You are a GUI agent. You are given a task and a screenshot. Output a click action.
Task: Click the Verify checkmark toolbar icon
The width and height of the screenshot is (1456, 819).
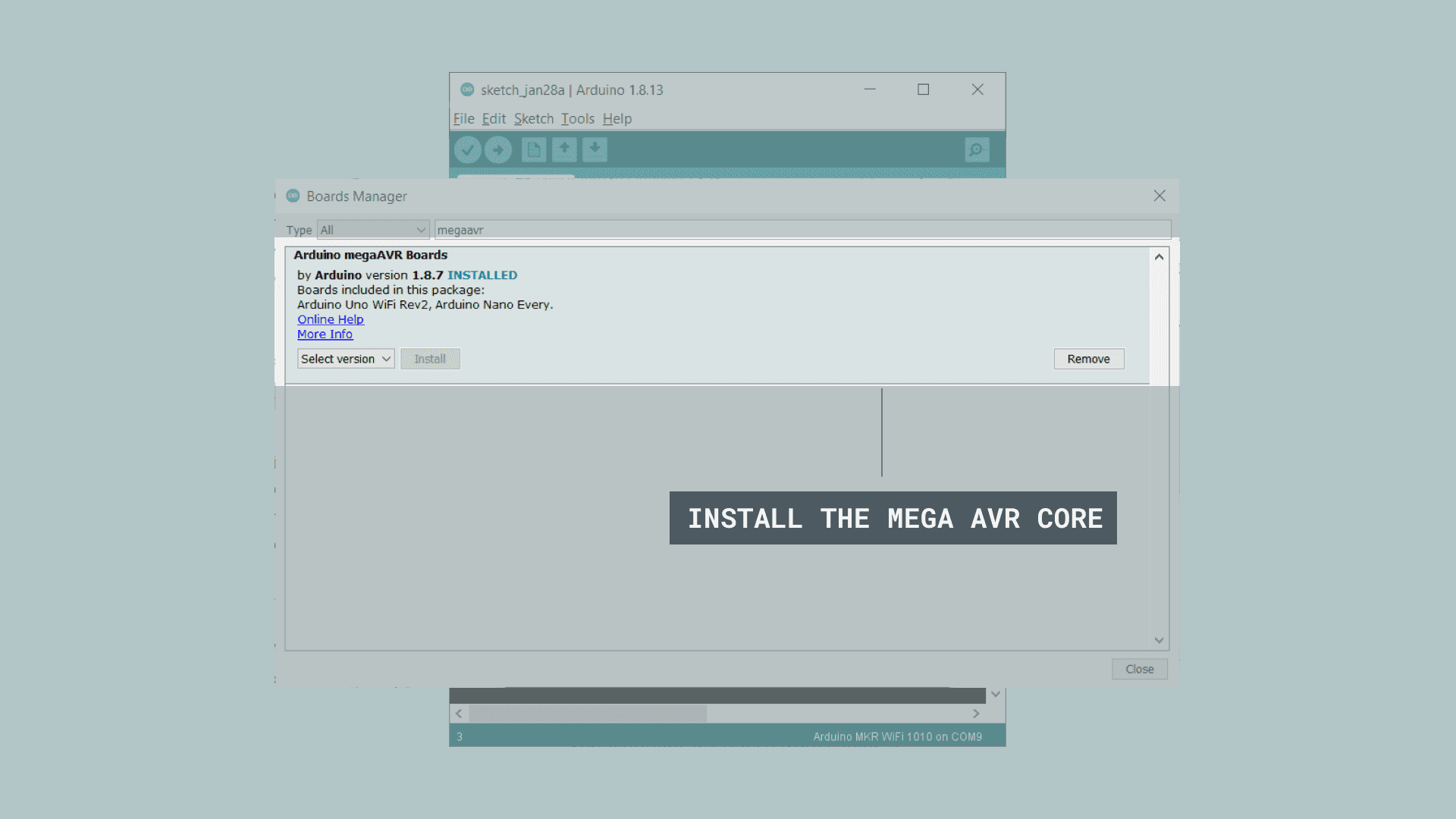(x=468, y=150)
